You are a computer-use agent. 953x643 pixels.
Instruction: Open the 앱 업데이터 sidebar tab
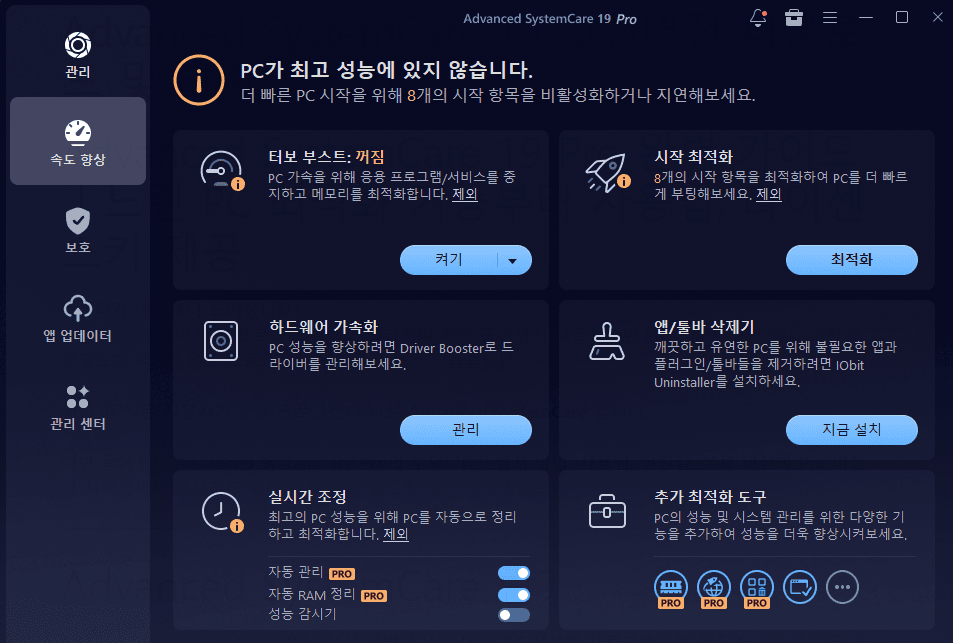[78, 318]
